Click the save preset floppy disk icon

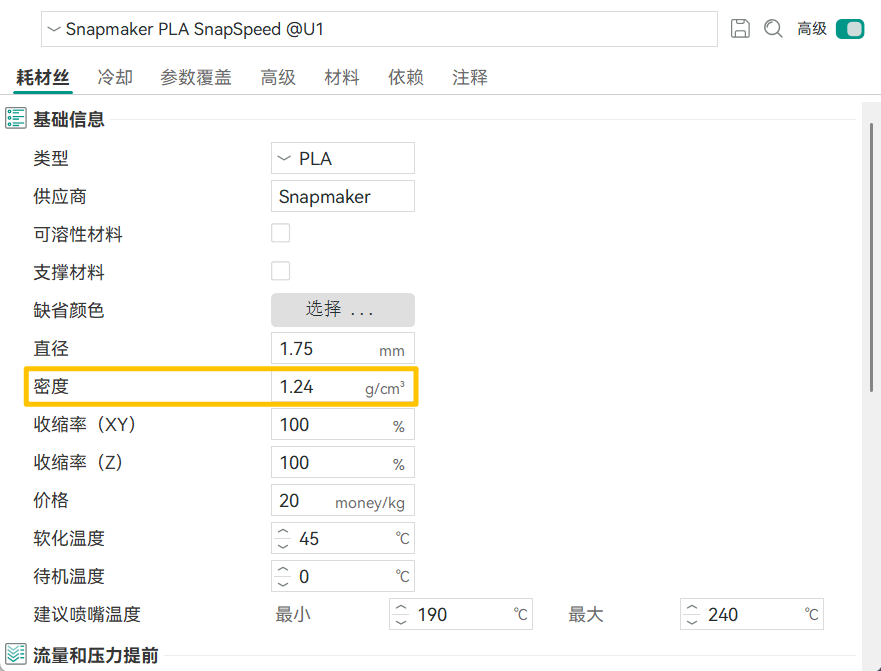click(740, 29)
